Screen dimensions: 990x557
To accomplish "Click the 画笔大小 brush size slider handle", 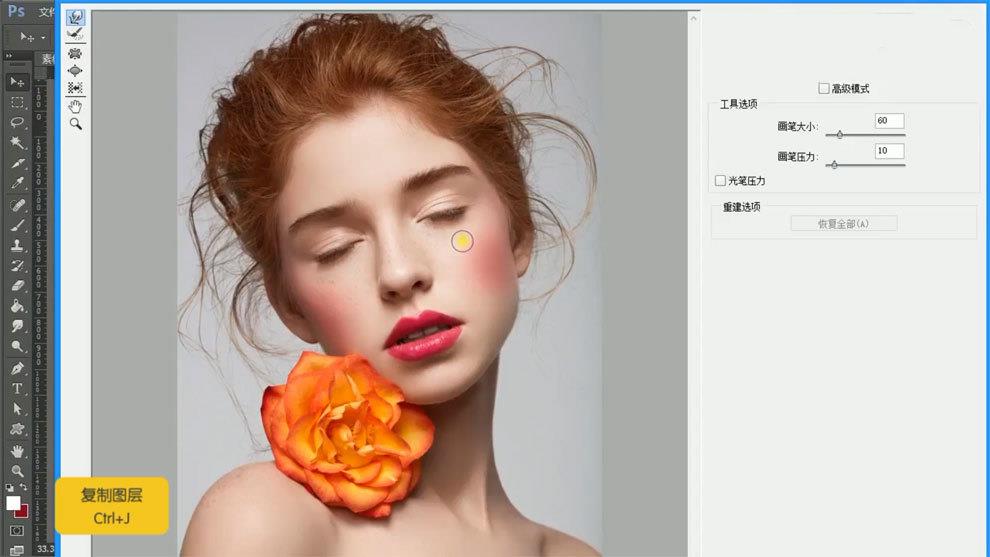I will tap(839, 134).
